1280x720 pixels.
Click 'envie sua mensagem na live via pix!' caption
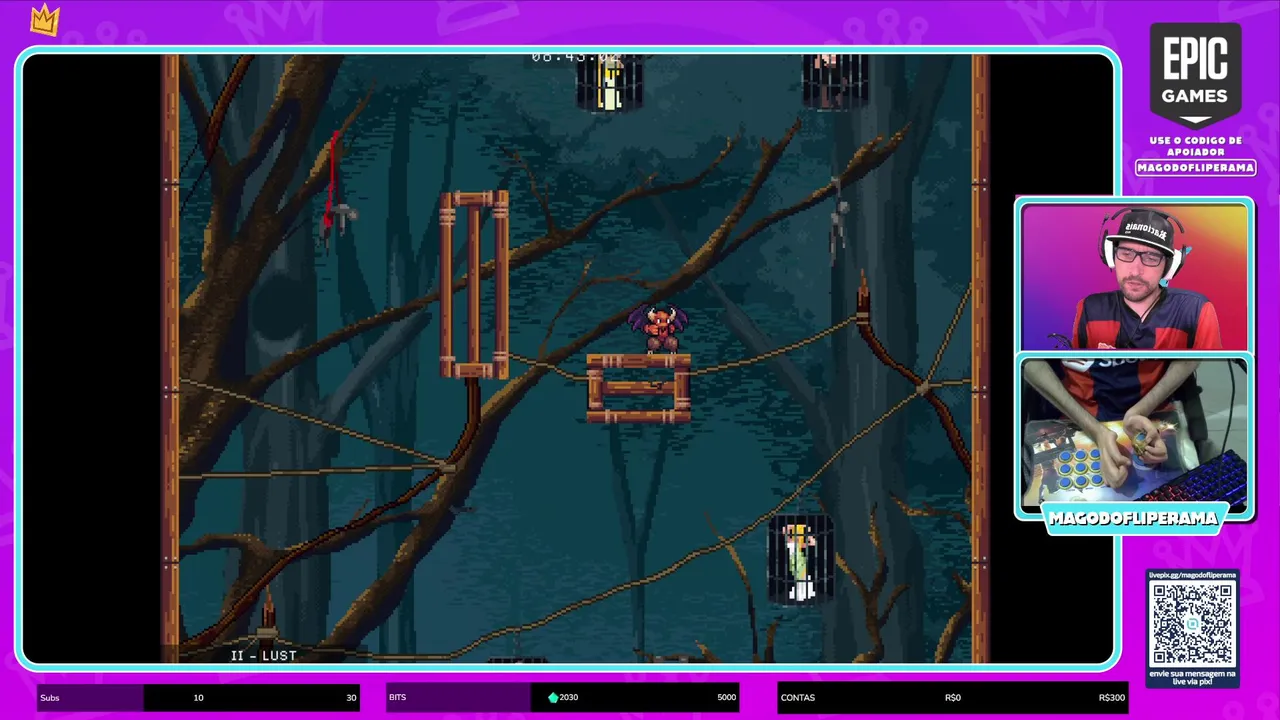pos(1192,677)
